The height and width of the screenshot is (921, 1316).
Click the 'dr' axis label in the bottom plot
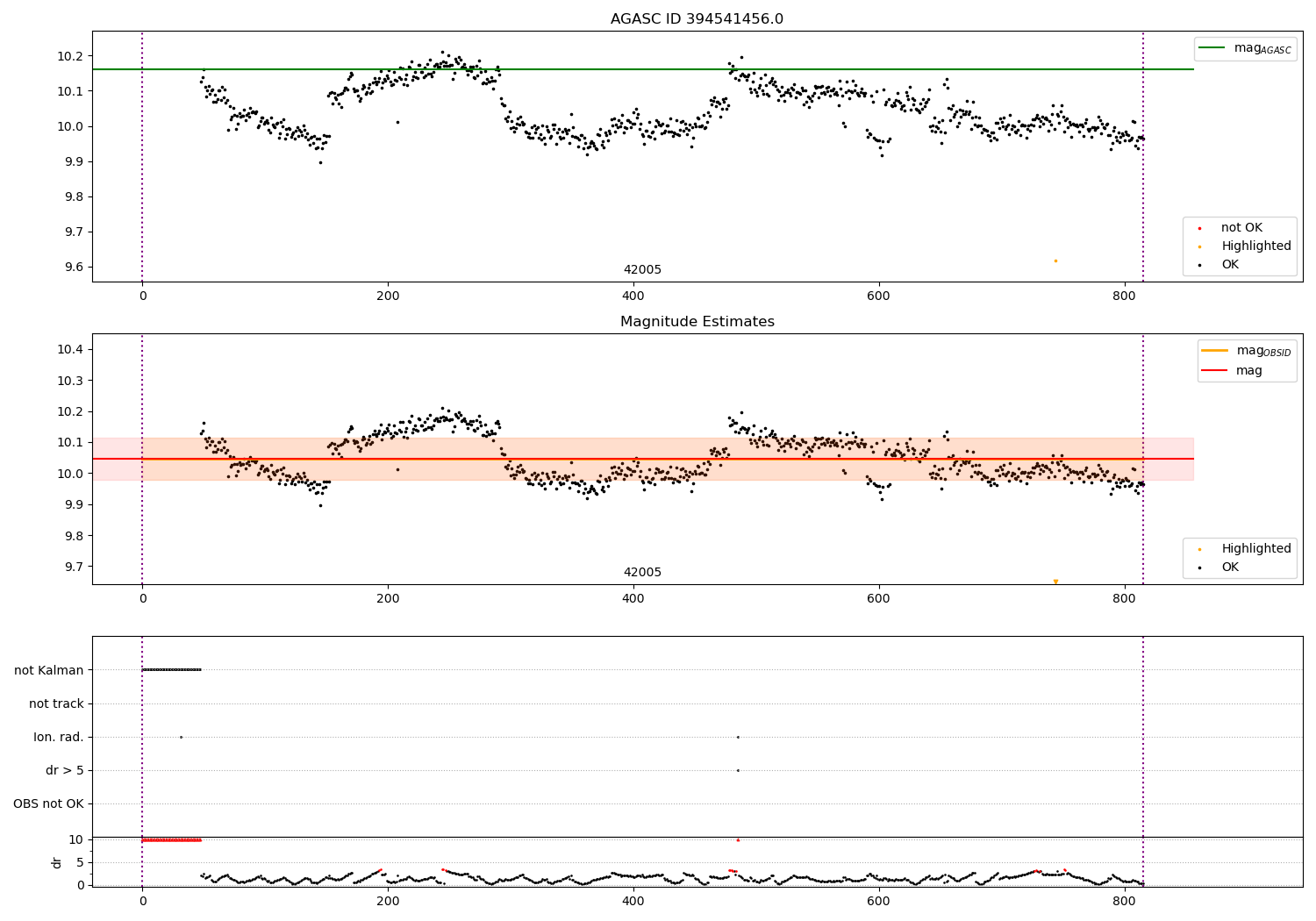[57, 862]
